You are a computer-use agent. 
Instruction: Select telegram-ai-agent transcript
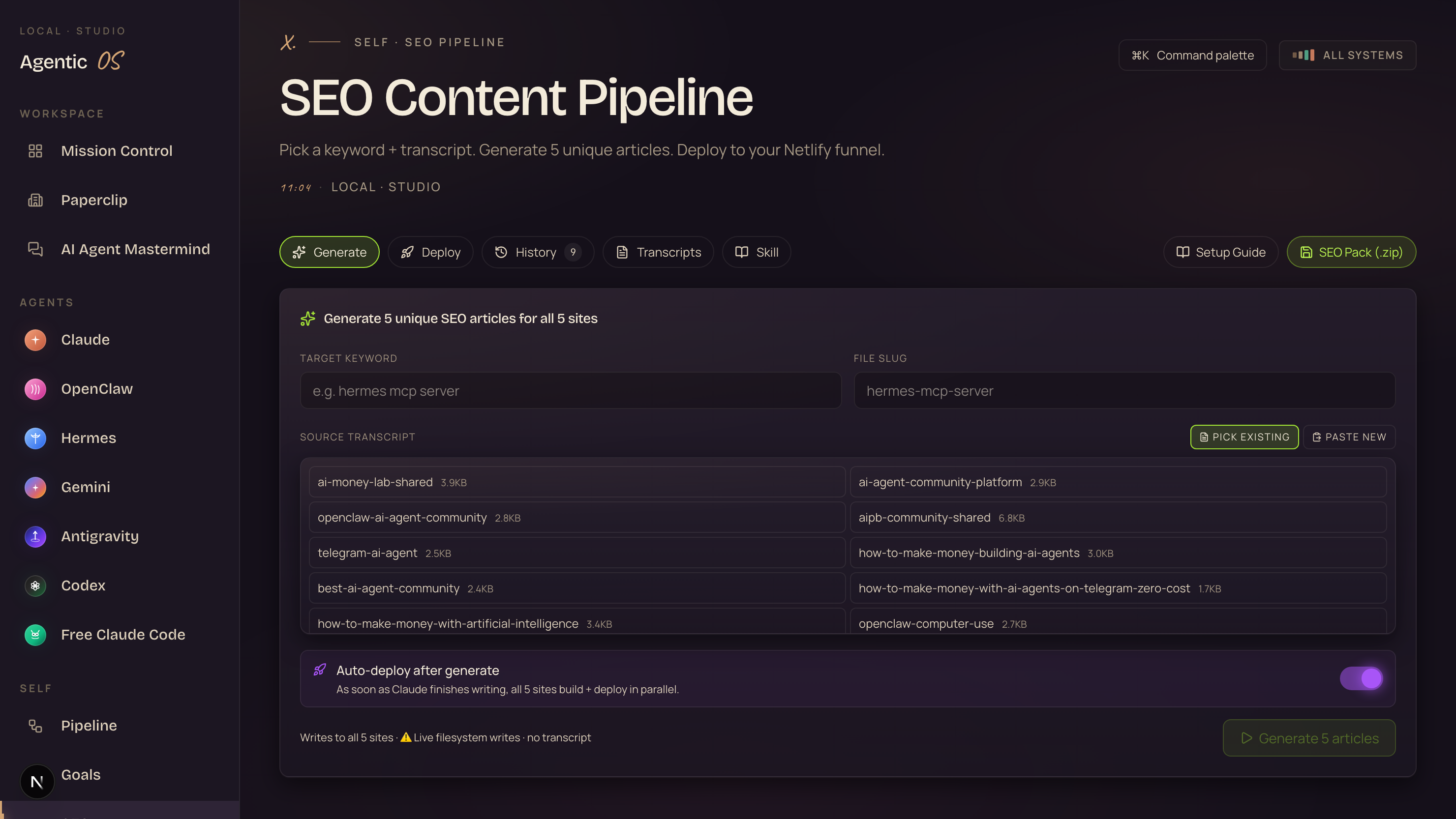pos(576,553)
